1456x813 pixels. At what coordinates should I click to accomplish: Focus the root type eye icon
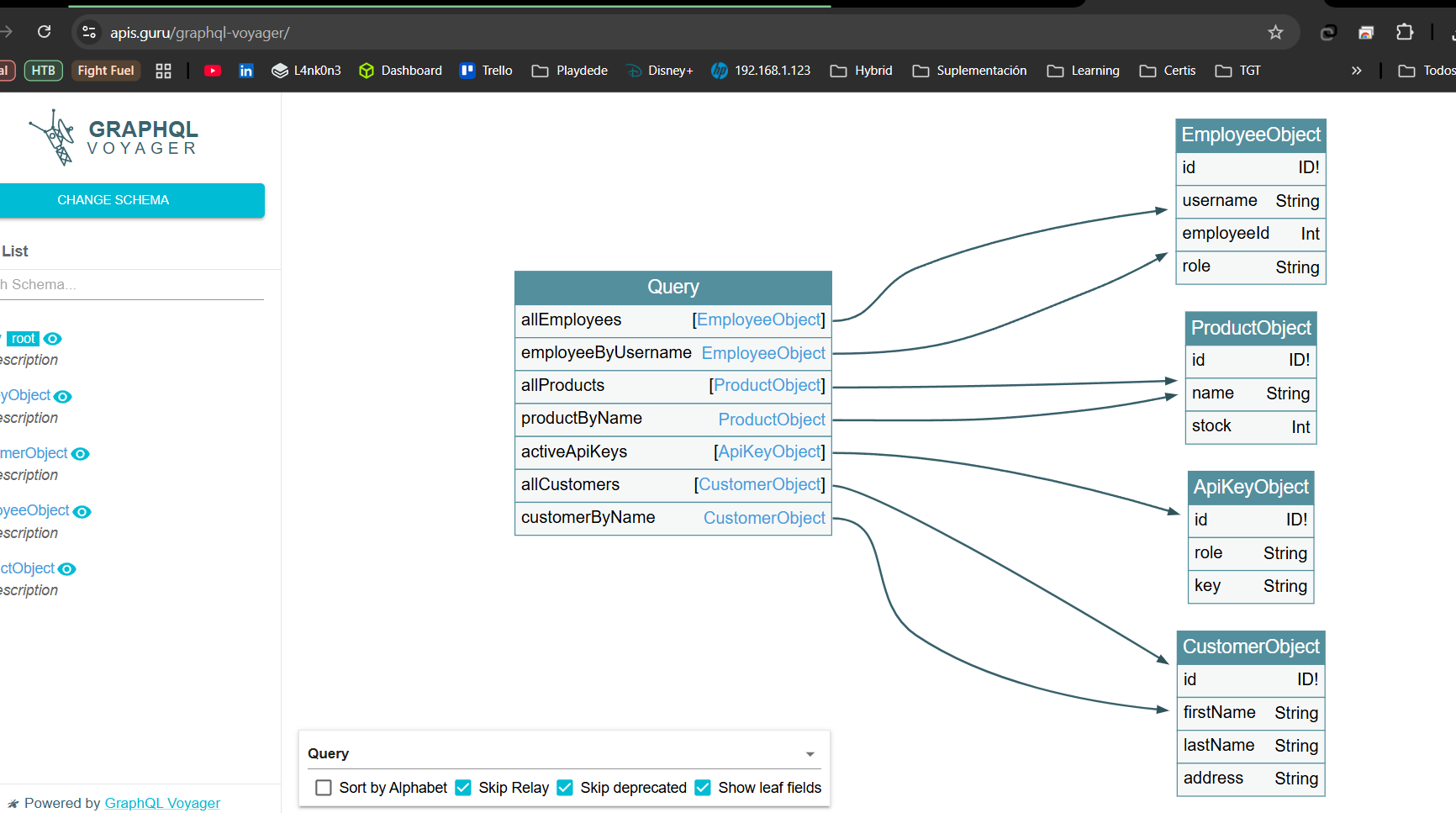[53, 339]
